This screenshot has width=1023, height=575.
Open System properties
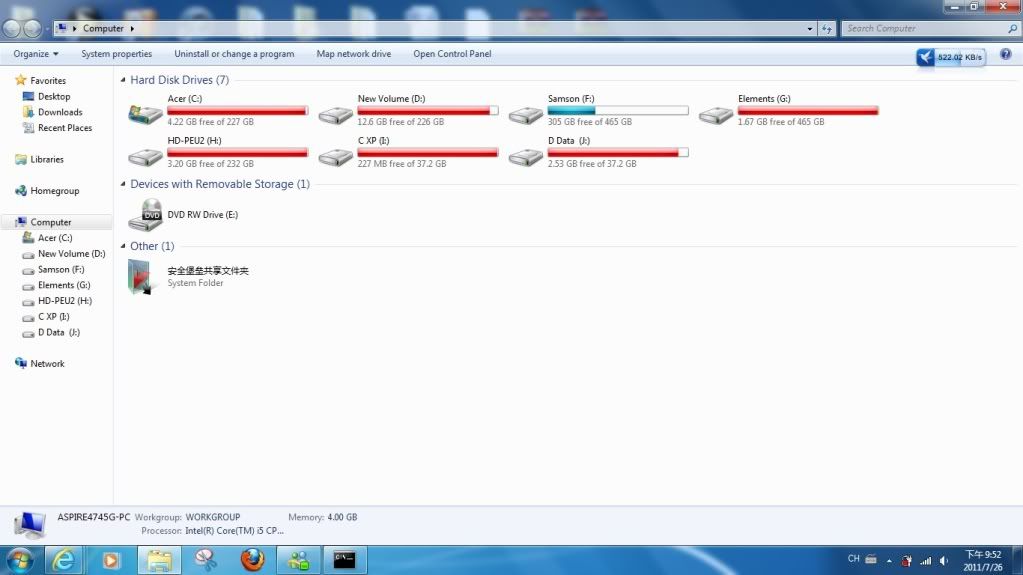point(117,54)
